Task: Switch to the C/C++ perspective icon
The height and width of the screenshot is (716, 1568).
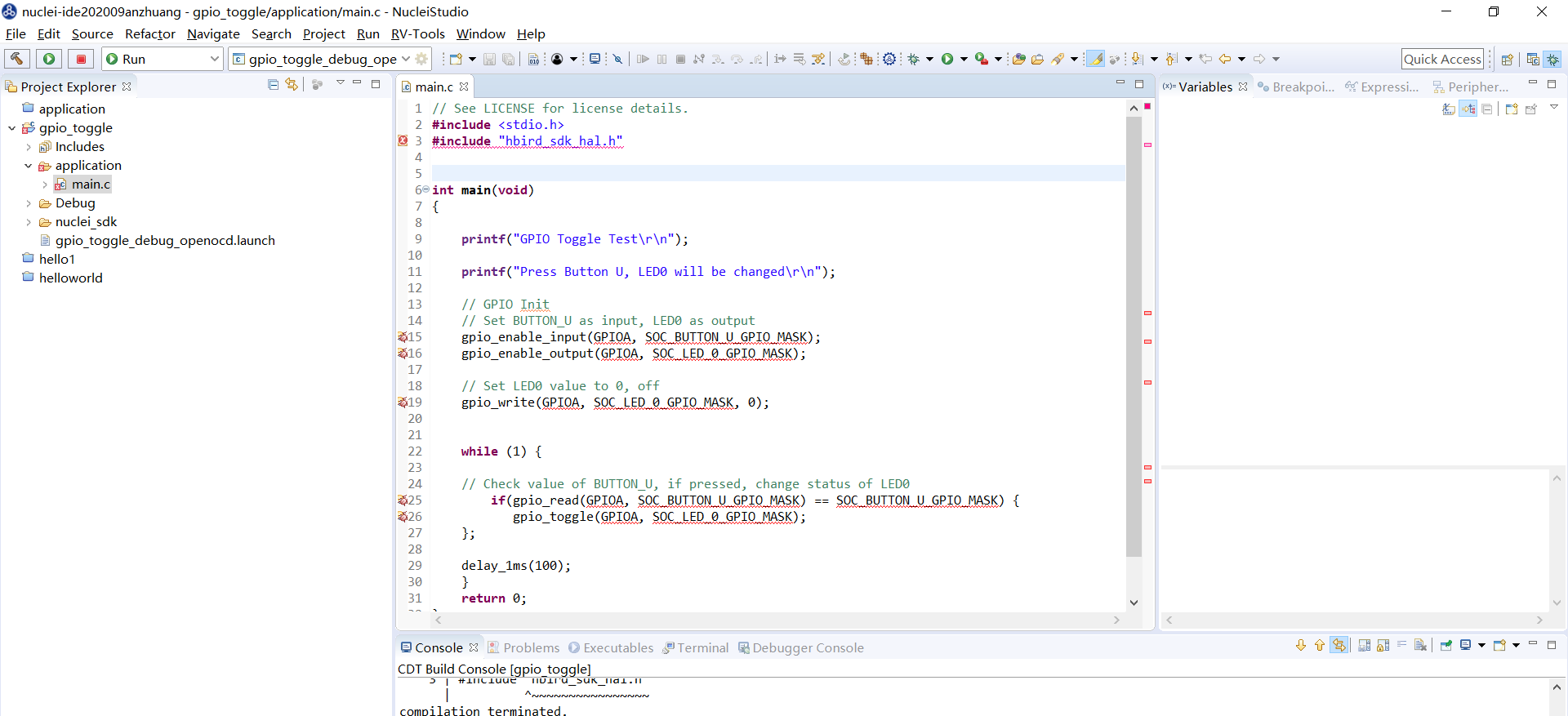Action: (x=1533, y=59)
